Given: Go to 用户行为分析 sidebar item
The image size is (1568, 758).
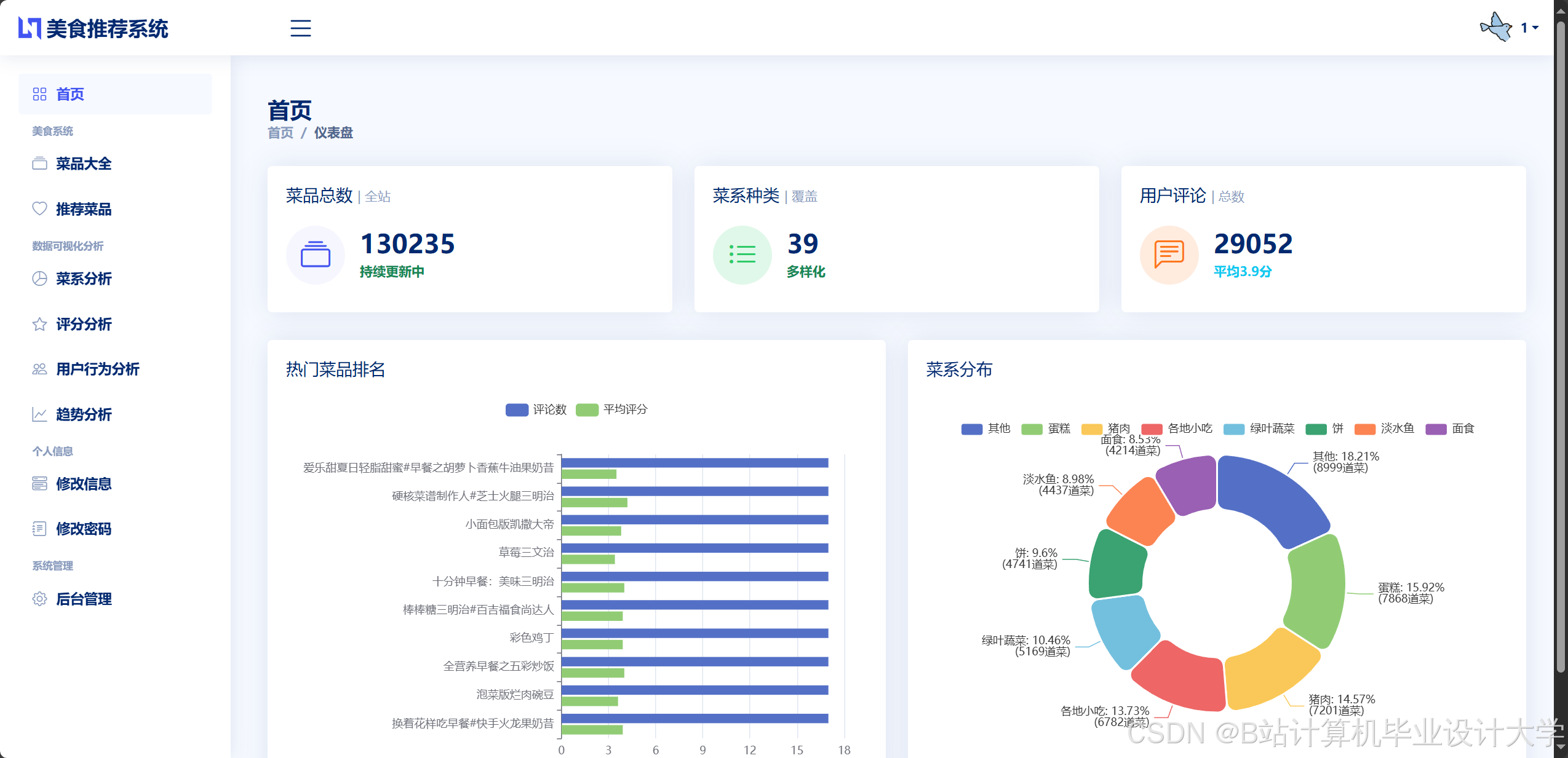Looking at the screenshot, I should pos(97,369).
